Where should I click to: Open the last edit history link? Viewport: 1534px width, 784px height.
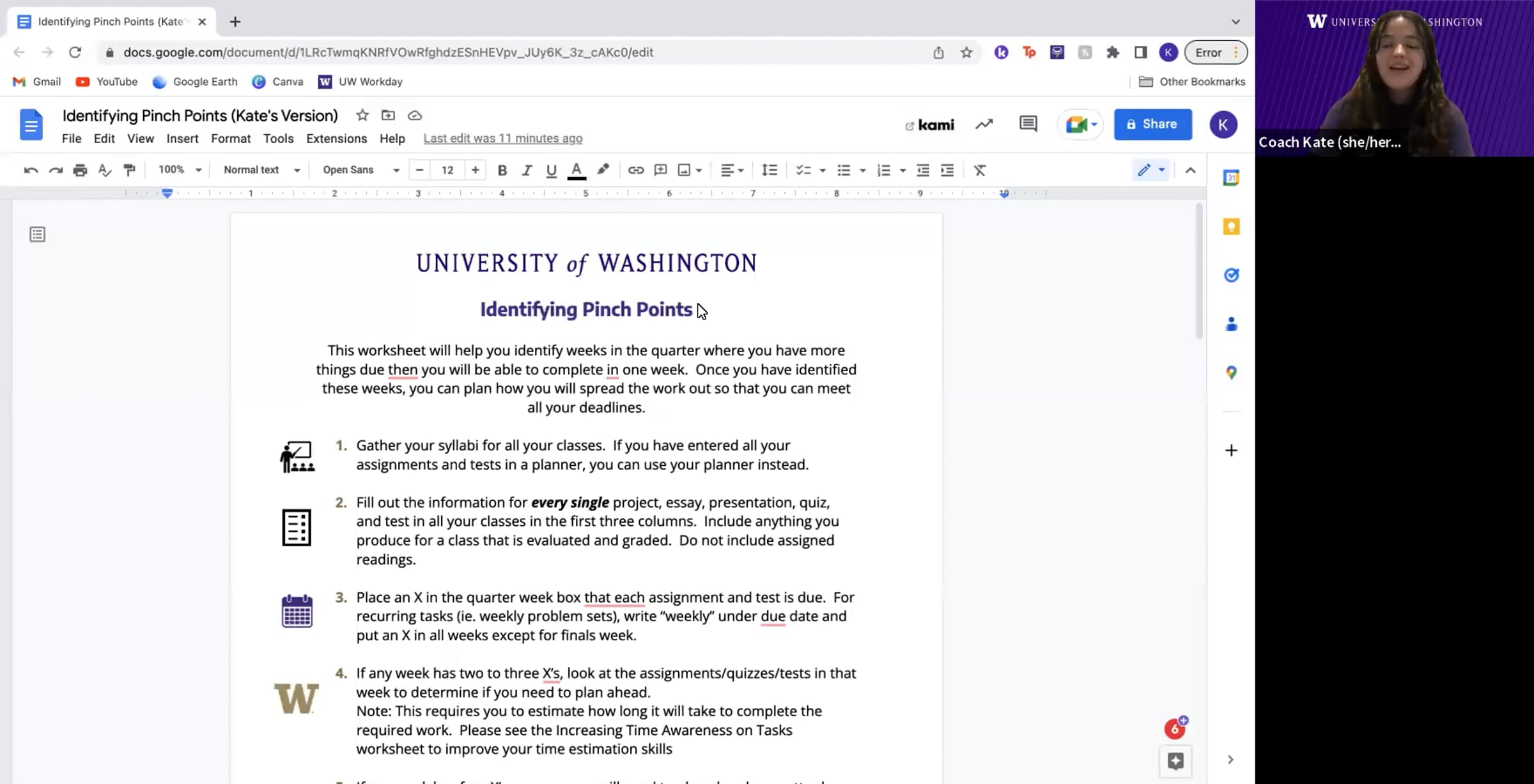coord(502,139)
